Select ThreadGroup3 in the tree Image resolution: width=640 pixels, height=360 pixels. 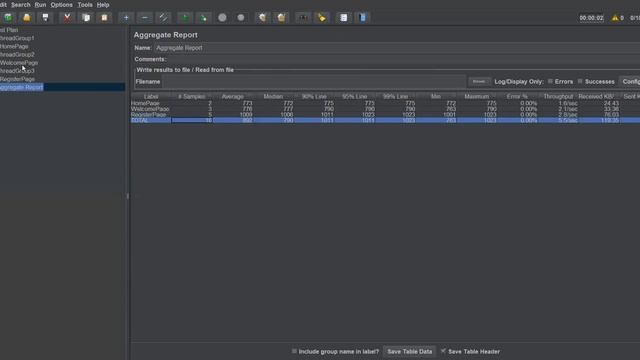point(17,71)
